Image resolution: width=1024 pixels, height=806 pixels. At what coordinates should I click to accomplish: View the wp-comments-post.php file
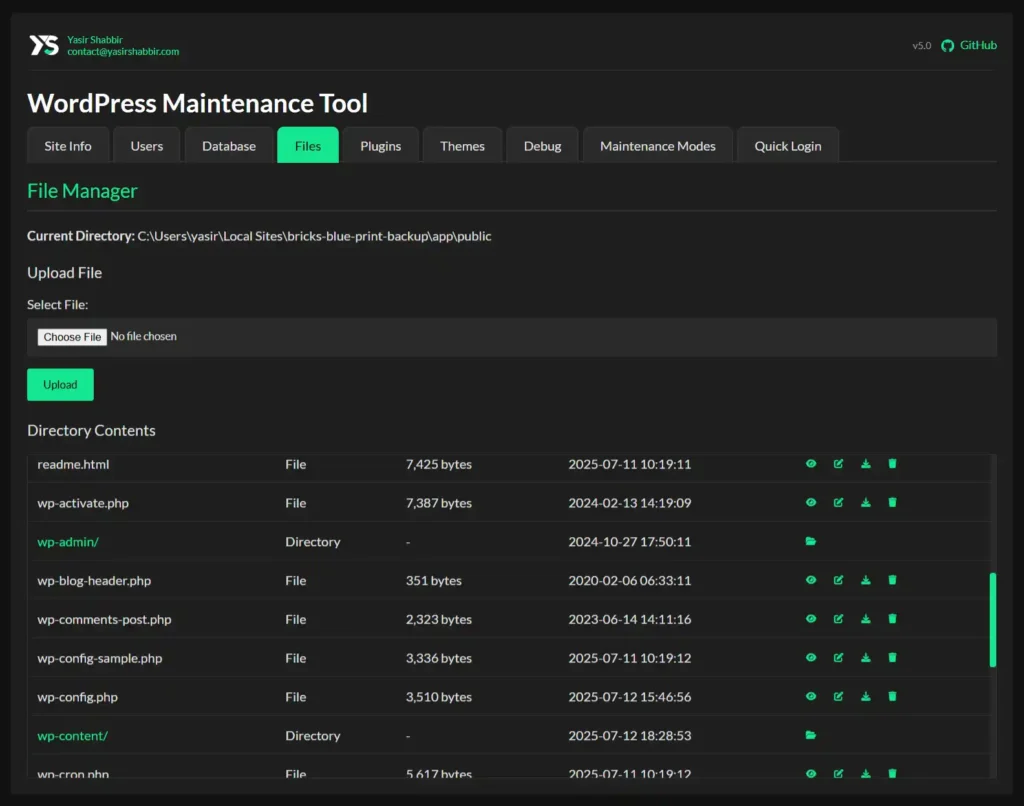pos(810,619)
